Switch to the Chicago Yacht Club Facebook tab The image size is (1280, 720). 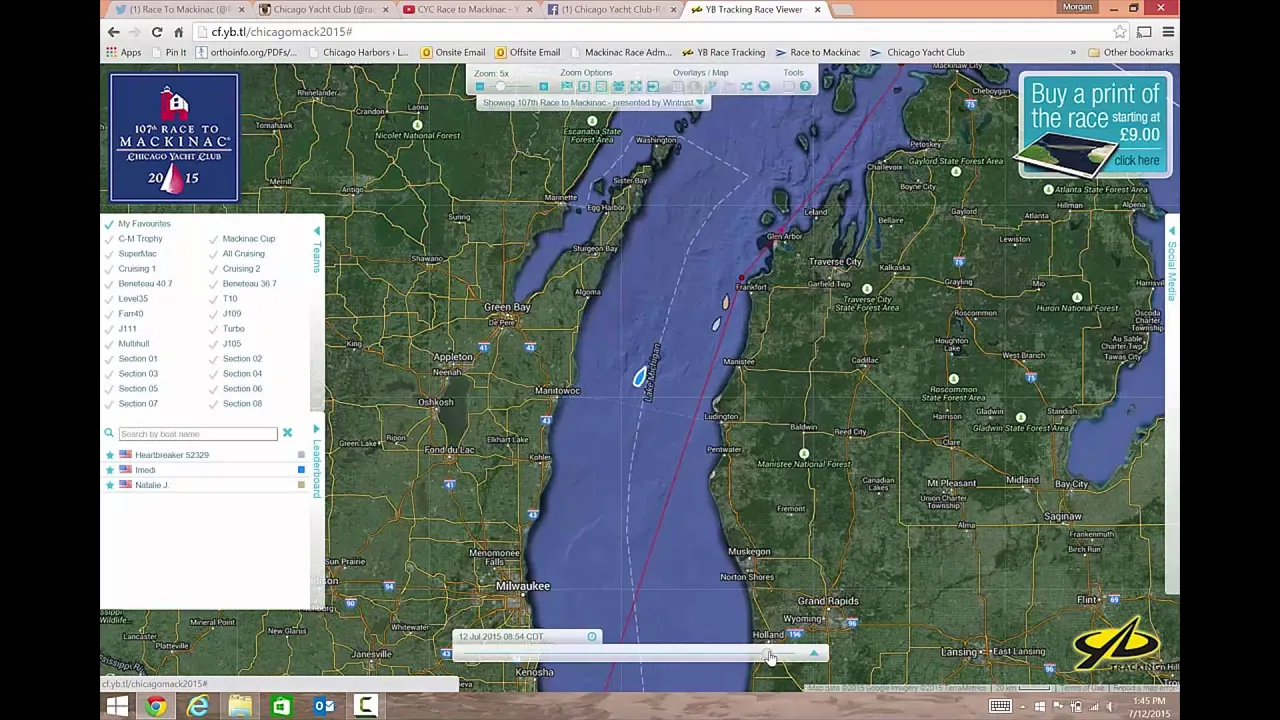click(610, 10)
